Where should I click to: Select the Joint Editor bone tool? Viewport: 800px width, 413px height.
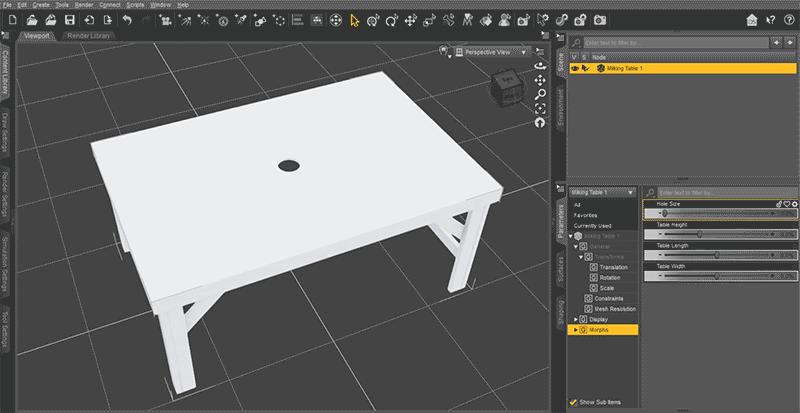click(x=448, y=20)
